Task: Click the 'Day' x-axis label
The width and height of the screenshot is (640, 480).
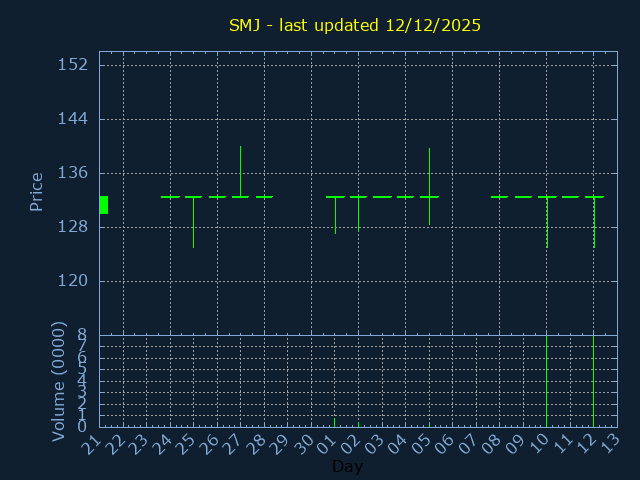Action: [347, 467]
